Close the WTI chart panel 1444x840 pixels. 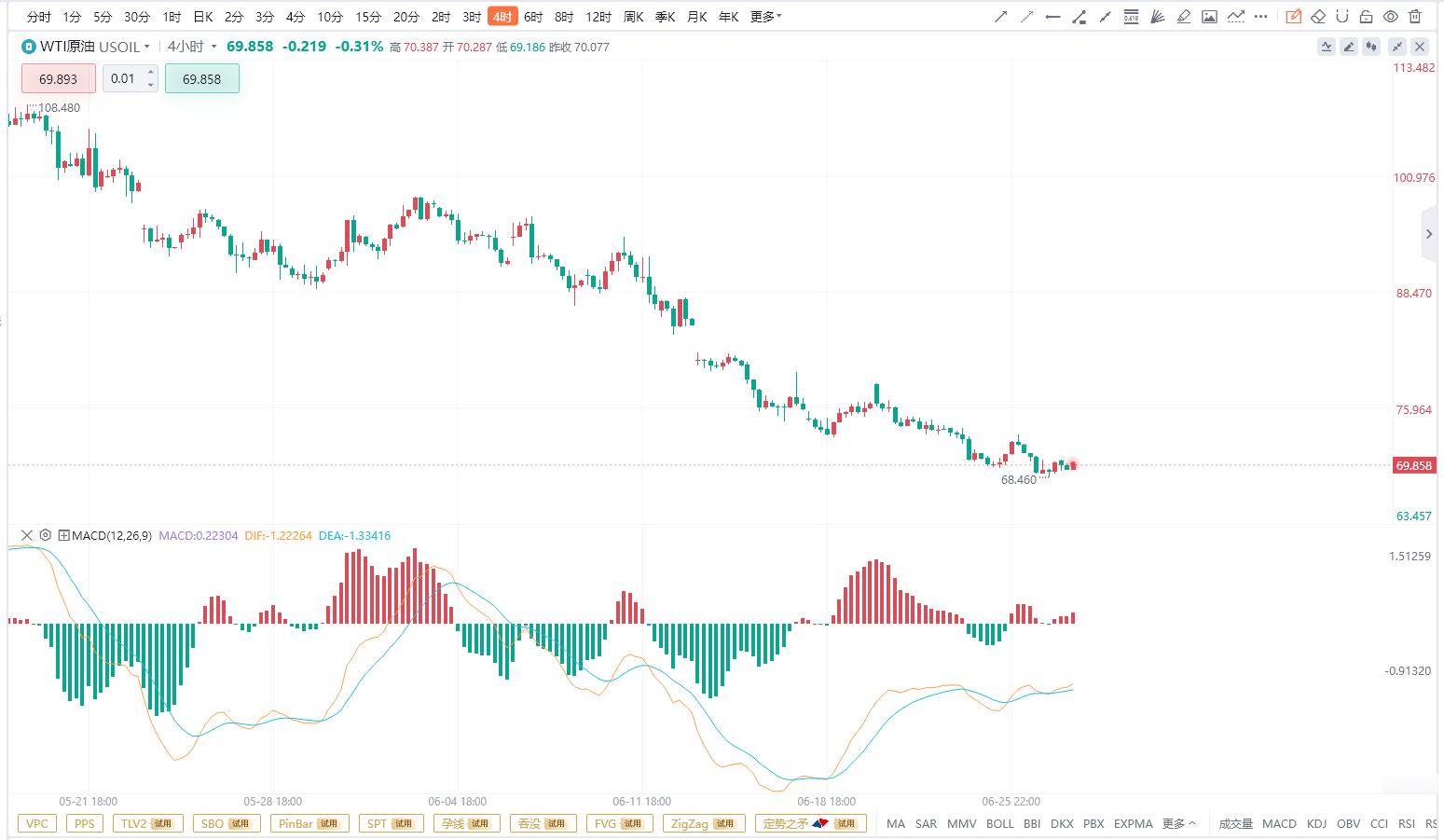(1420, 47)
